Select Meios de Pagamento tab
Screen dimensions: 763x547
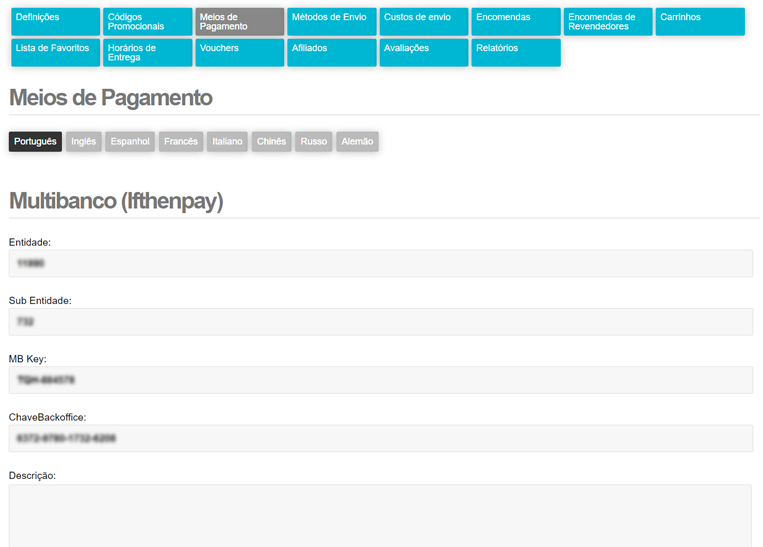pos(240,21)
